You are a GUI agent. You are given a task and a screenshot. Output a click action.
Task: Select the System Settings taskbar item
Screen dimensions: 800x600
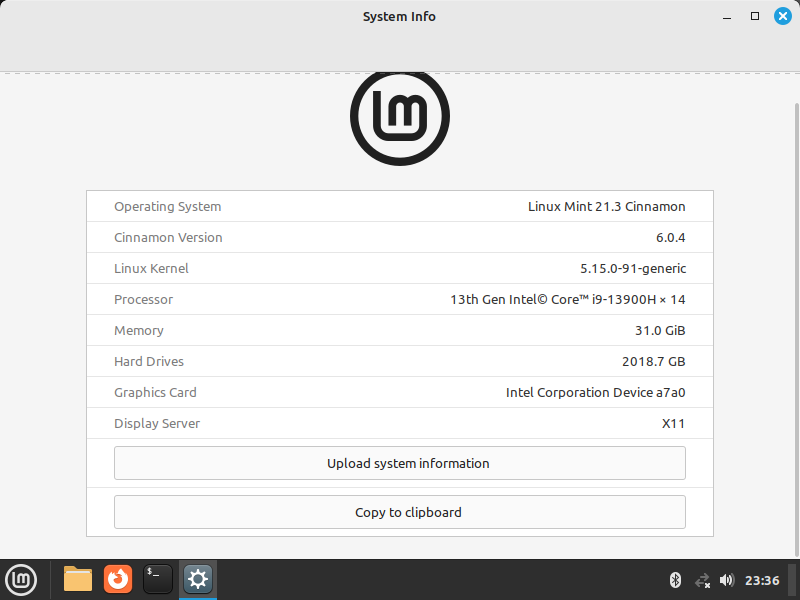click(x=198, y=580)
